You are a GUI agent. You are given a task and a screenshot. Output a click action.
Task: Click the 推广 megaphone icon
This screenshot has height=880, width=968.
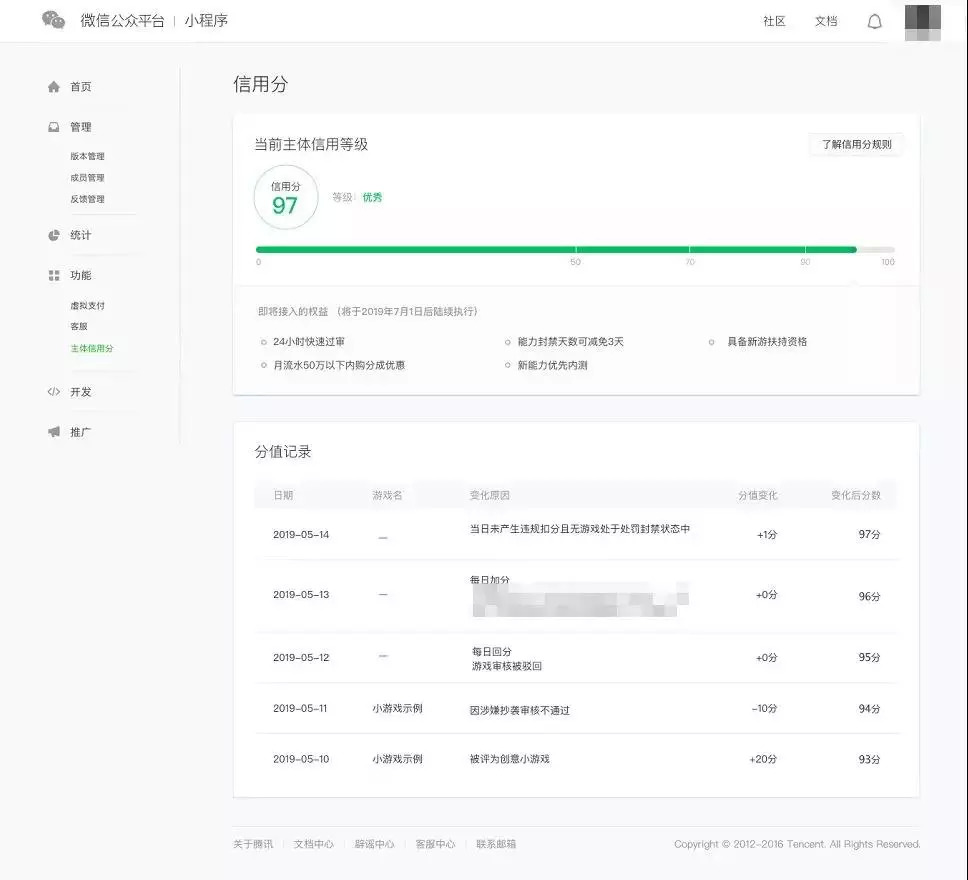pos(54,432)
